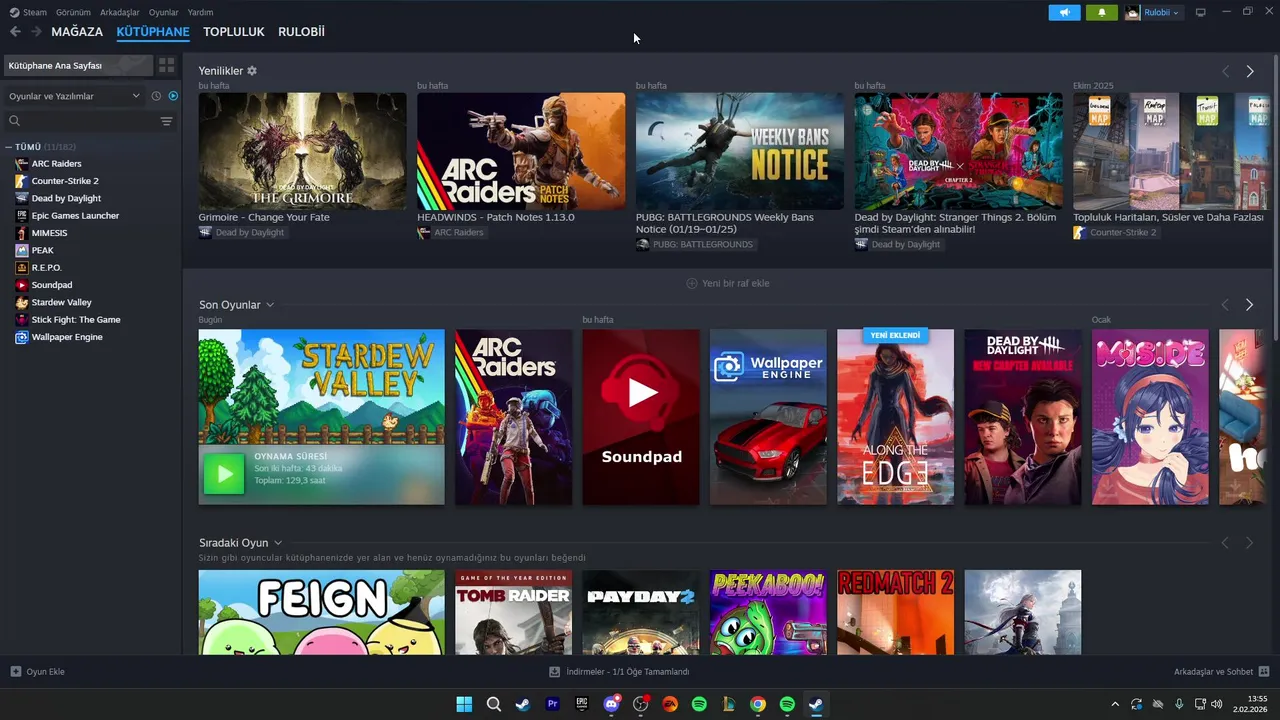Open PAYDAY 2 cover in Sıradaki Oyun
1280x720 pixels.
pos(641,612)
